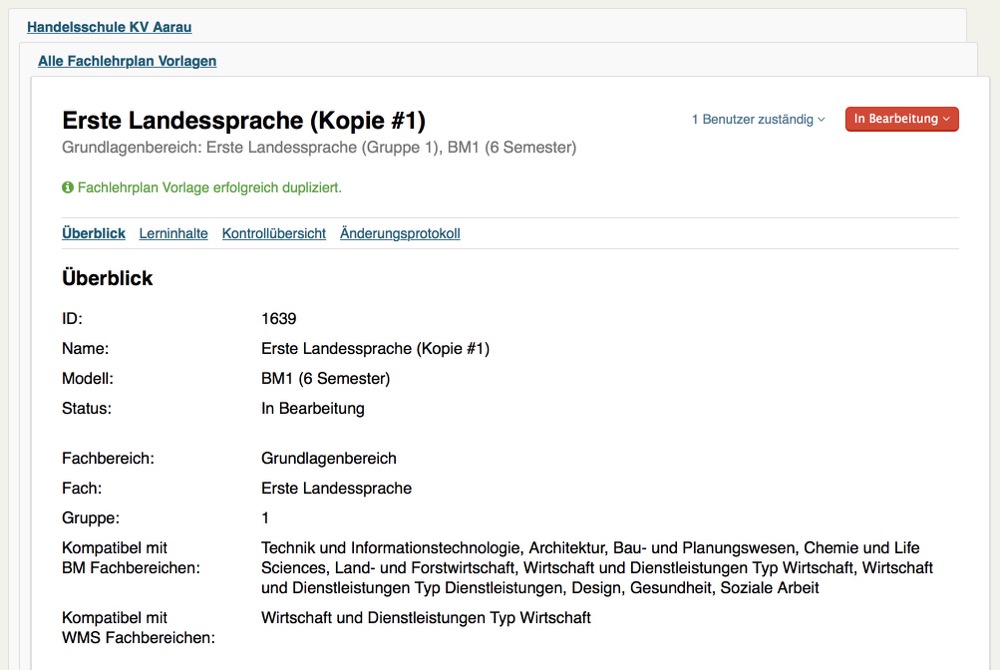Click the grey subtitle Grundlagenbereich line
The image size is (1000, 670).
tap(319, 147)
